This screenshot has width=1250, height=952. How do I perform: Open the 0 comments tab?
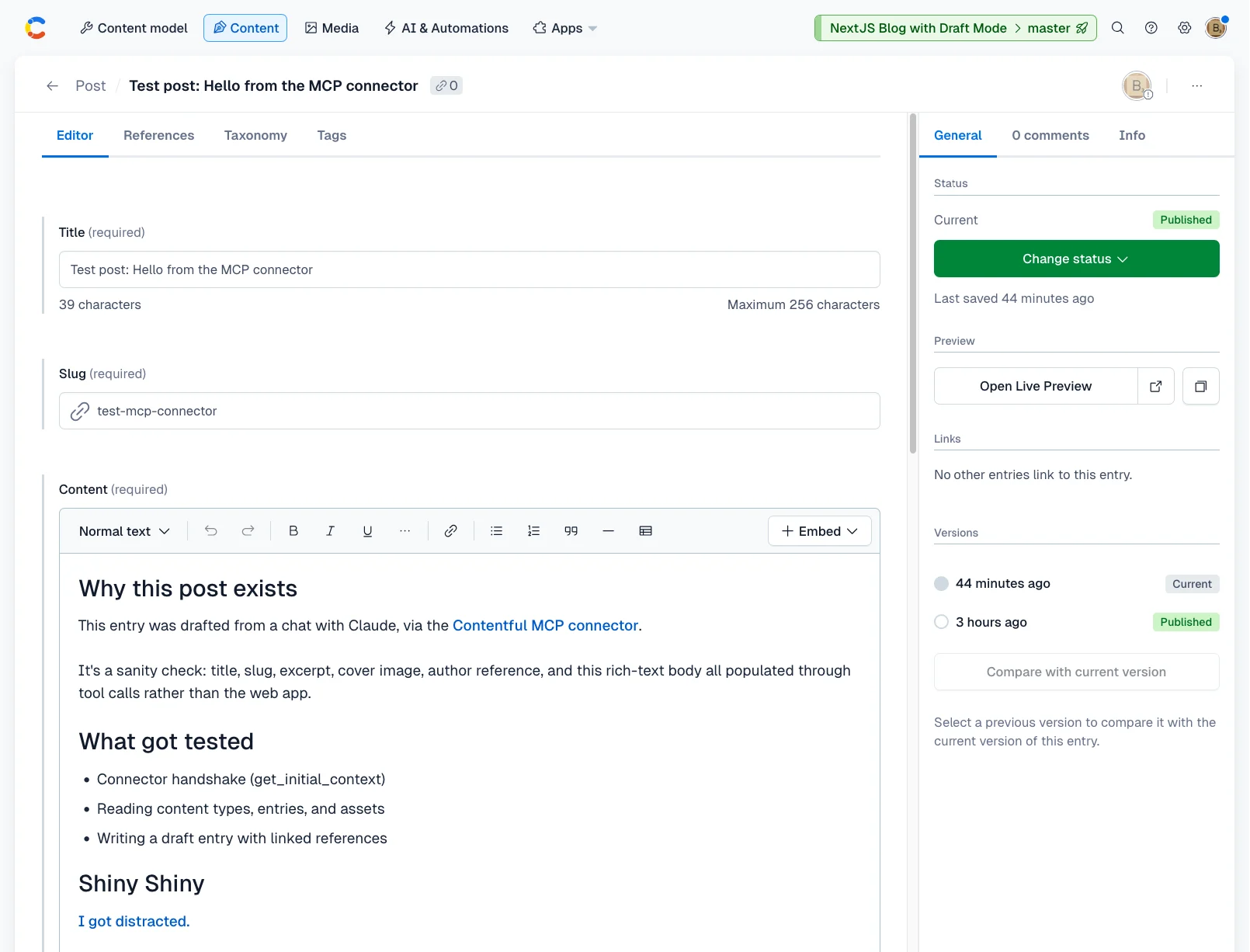(1050, 135)
